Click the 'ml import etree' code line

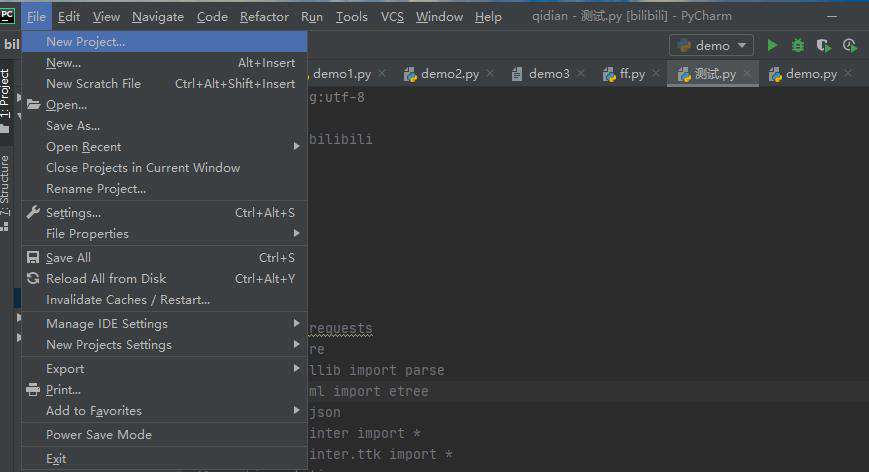click(369, 391)
